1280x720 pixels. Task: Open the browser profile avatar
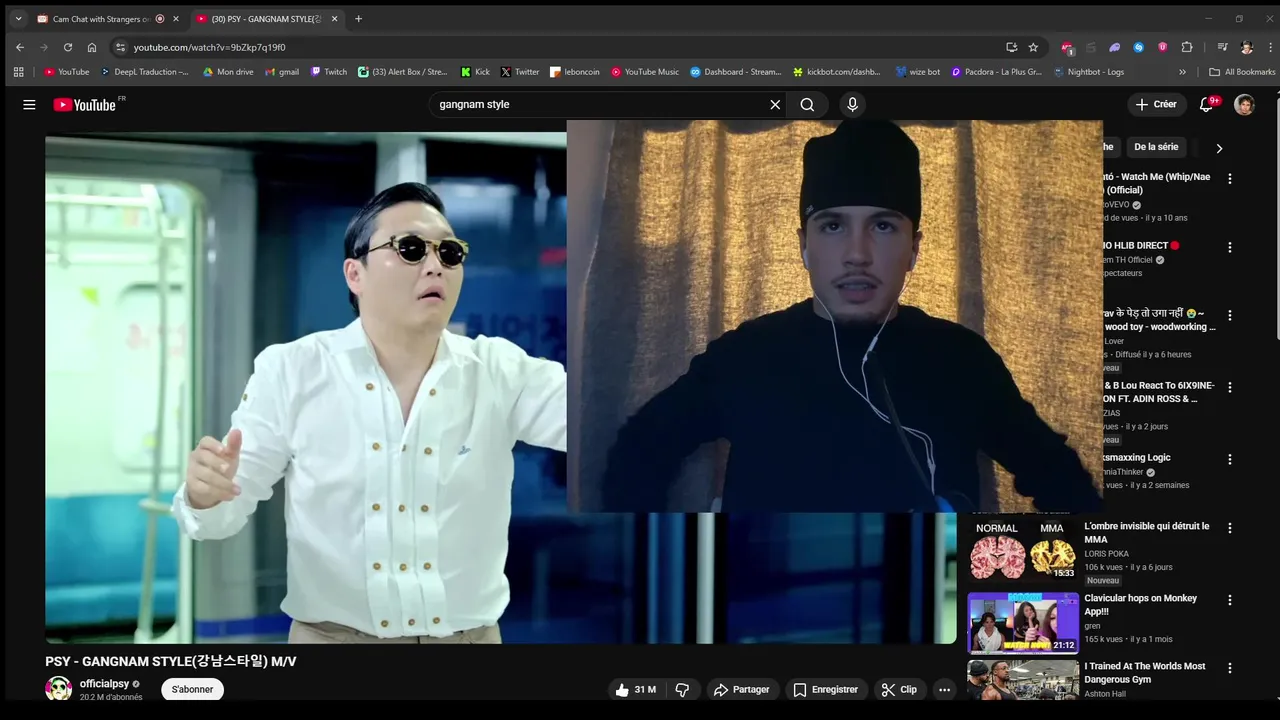coord(1246,47)
